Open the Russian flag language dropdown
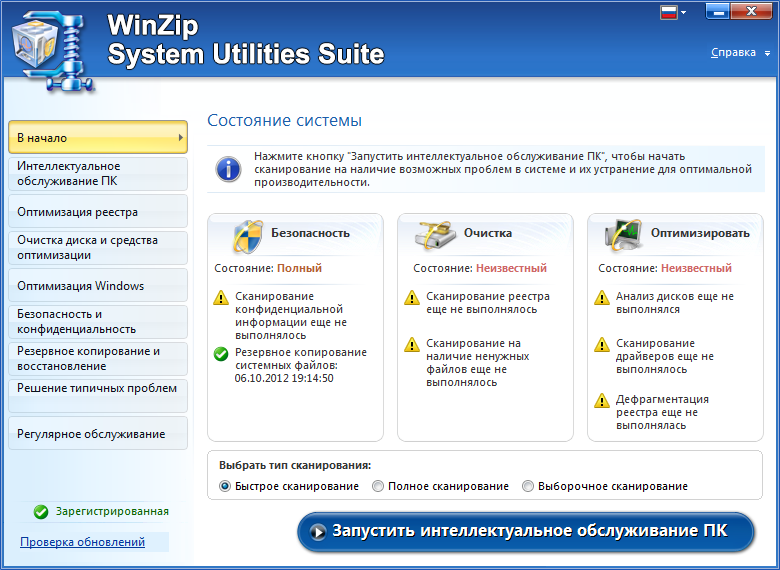780x570 pixels. coord(673,12)
